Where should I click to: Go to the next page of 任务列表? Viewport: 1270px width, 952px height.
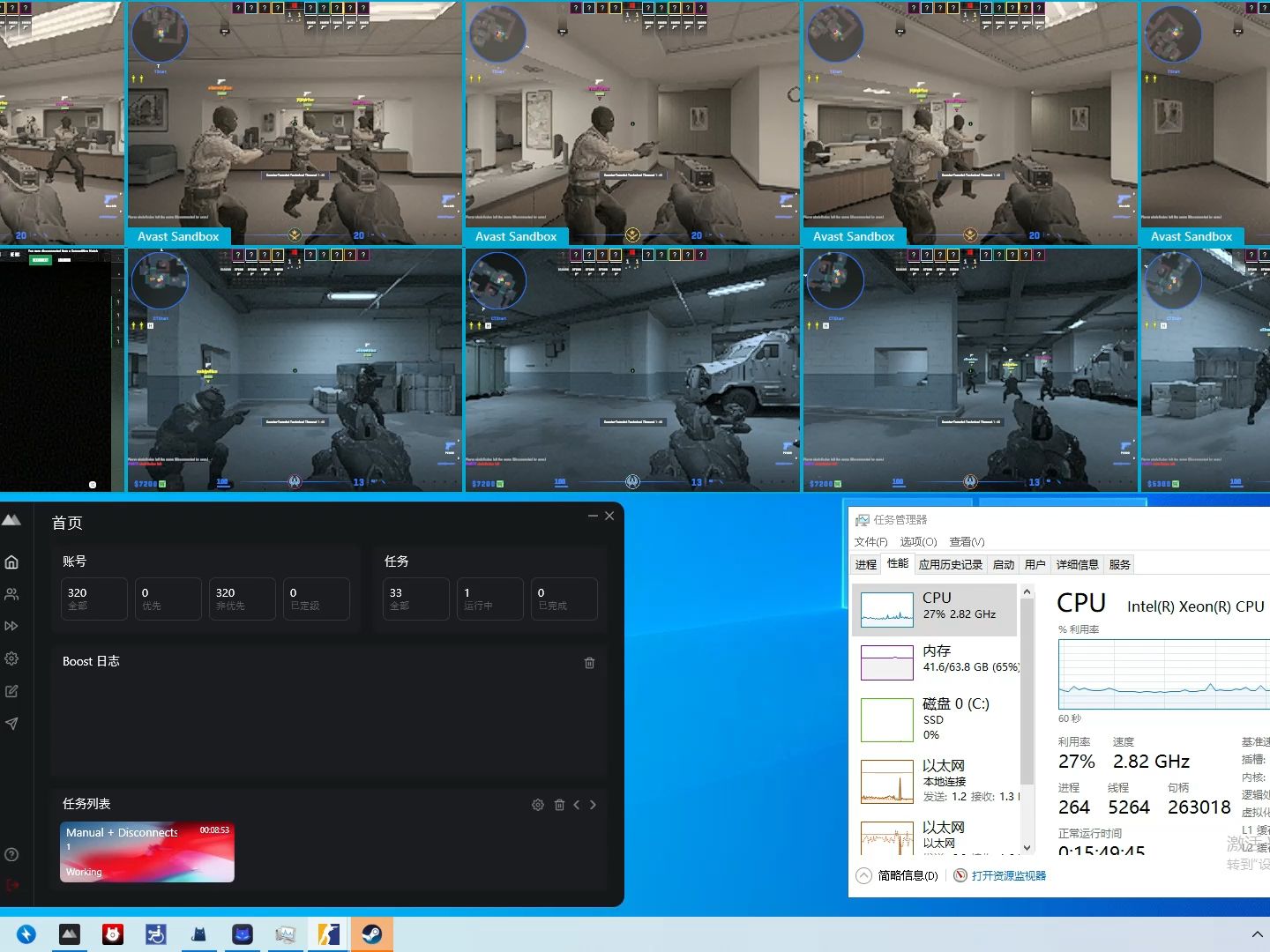click(x=593, y=805)
